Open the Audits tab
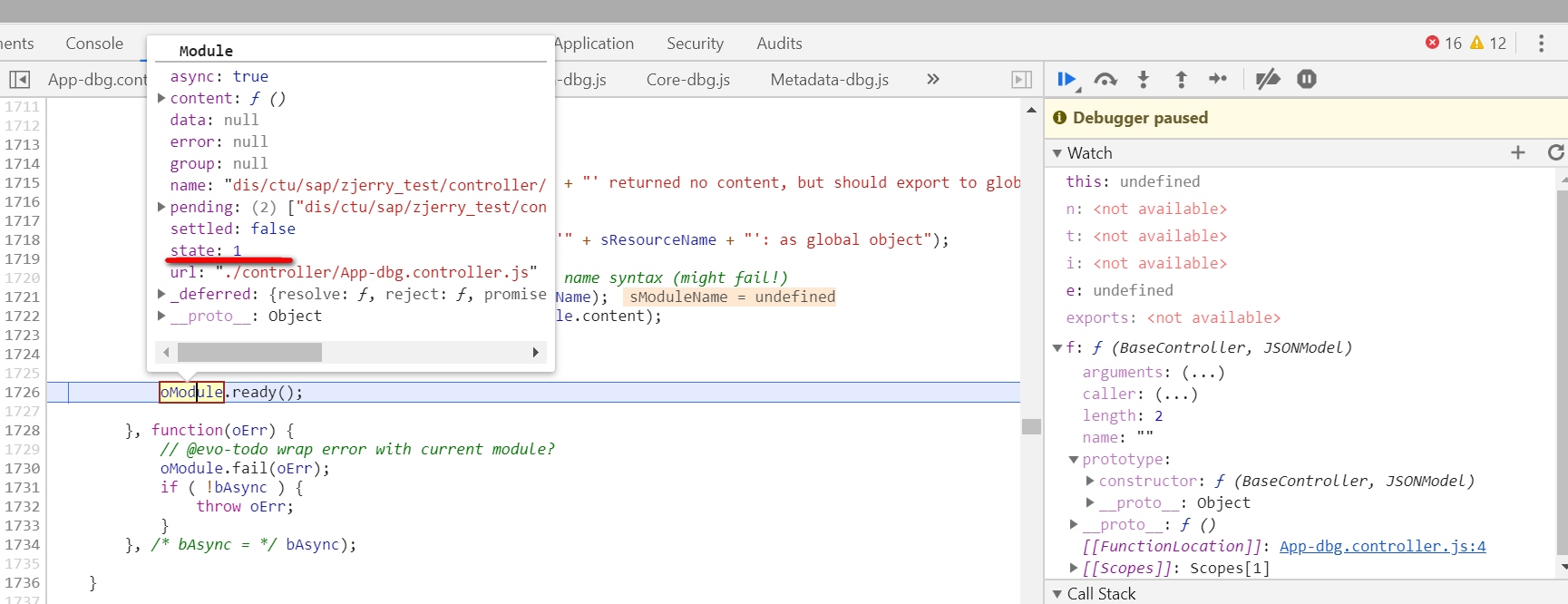Image resolution: width=1568 pixels, height=604 pixels. click(x=779, y=44)
